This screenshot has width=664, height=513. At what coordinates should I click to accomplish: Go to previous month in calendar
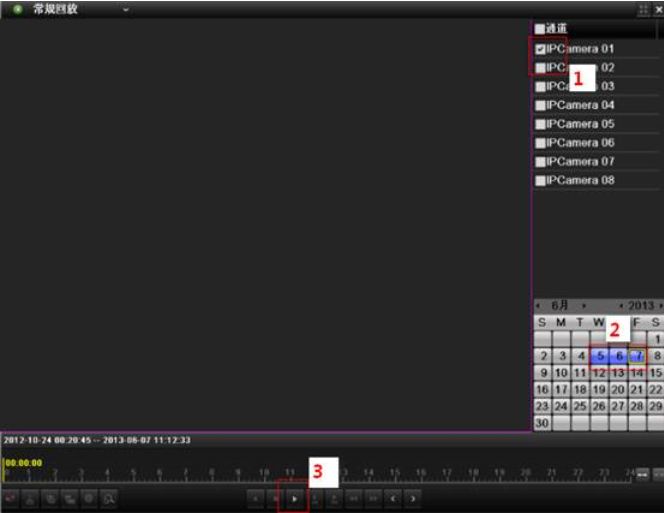538,304
